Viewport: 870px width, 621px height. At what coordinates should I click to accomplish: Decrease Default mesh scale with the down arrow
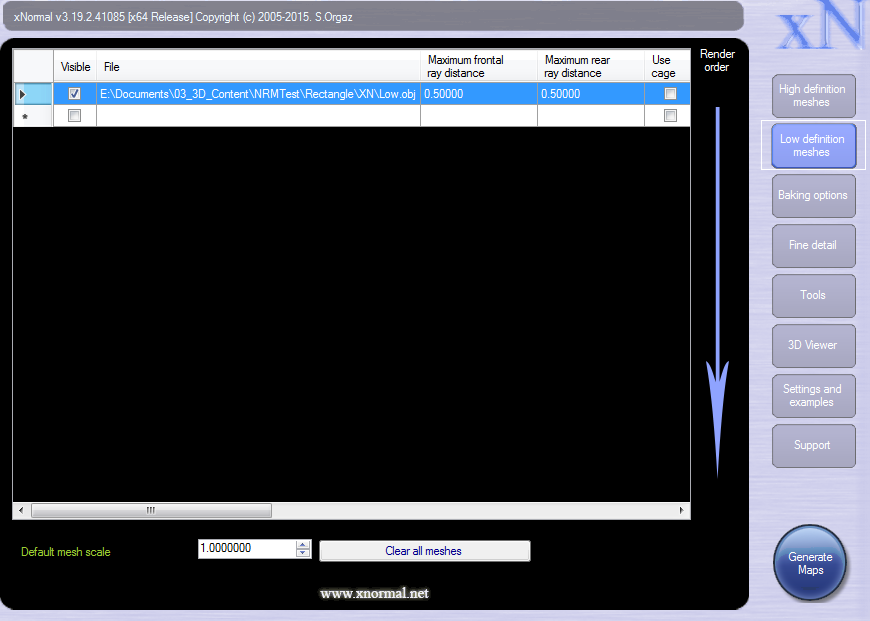point(303,553)
